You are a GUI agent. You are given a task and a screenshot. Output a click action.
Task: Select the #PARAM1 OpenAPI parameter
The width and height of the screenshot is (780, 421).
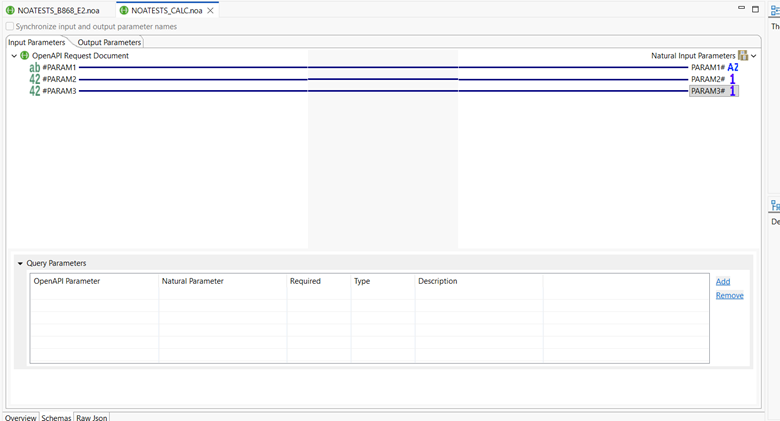tap(59, 67)
